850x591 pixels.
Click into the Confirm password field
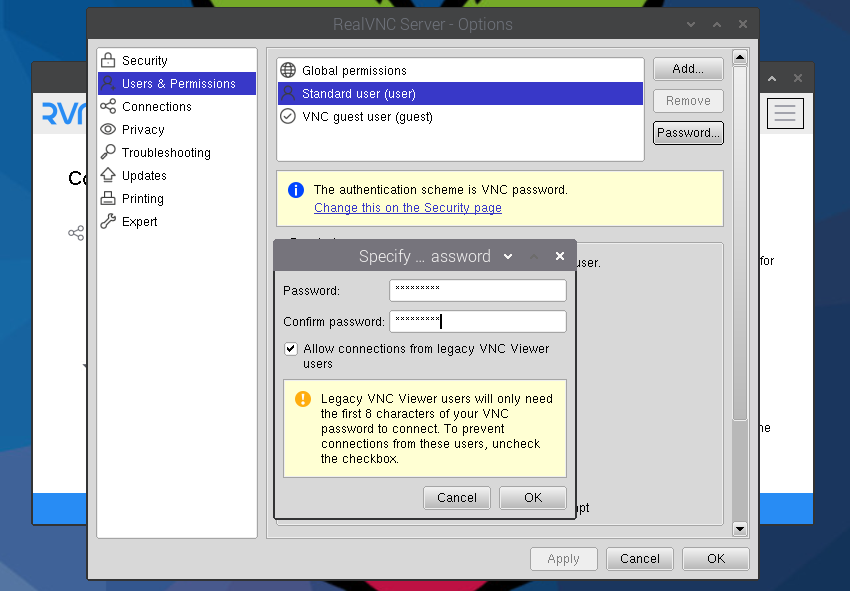pyautogui.click(x=478, y=322)
